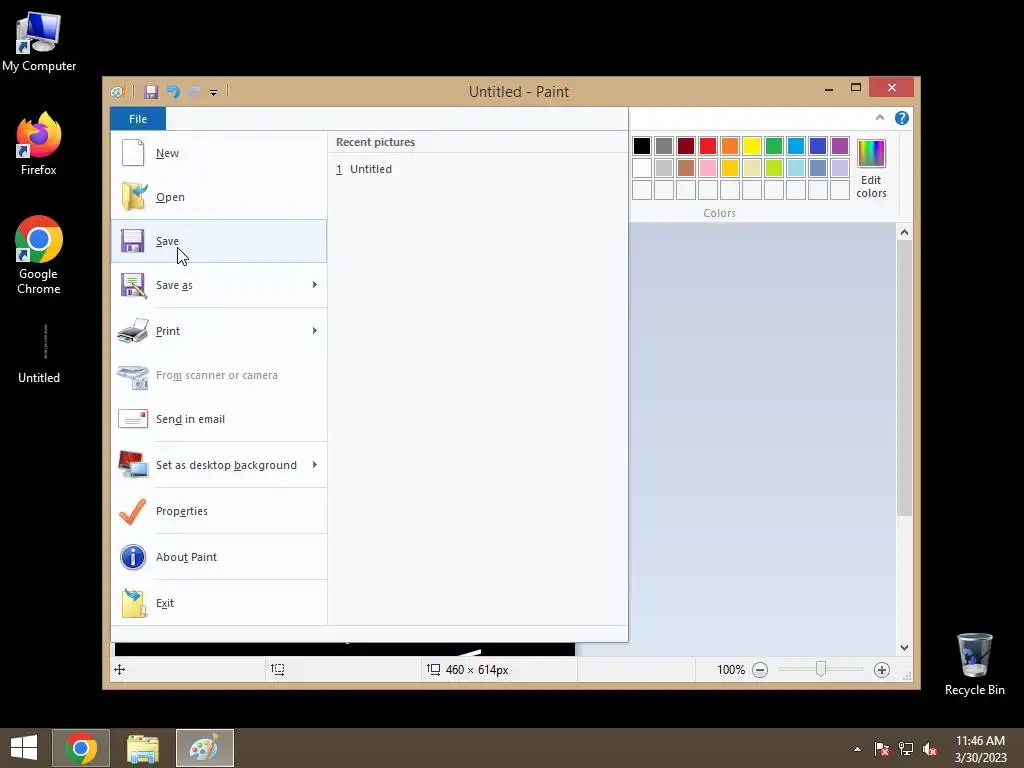Pick the green color swatch
The image size is (1024, 768).
click(774, 146)
